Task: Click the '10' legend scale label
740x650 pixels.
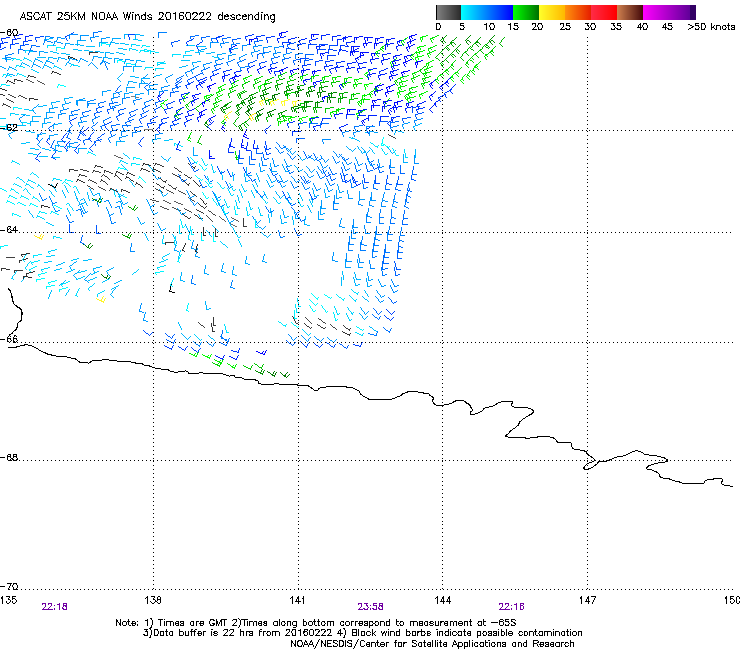Action: tap(489, 27)
